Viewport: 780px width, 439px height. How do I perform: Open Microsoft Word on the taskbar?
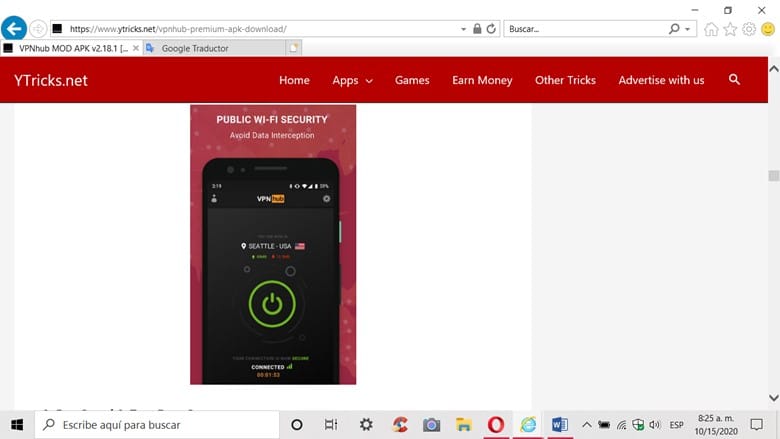[560, 425]
